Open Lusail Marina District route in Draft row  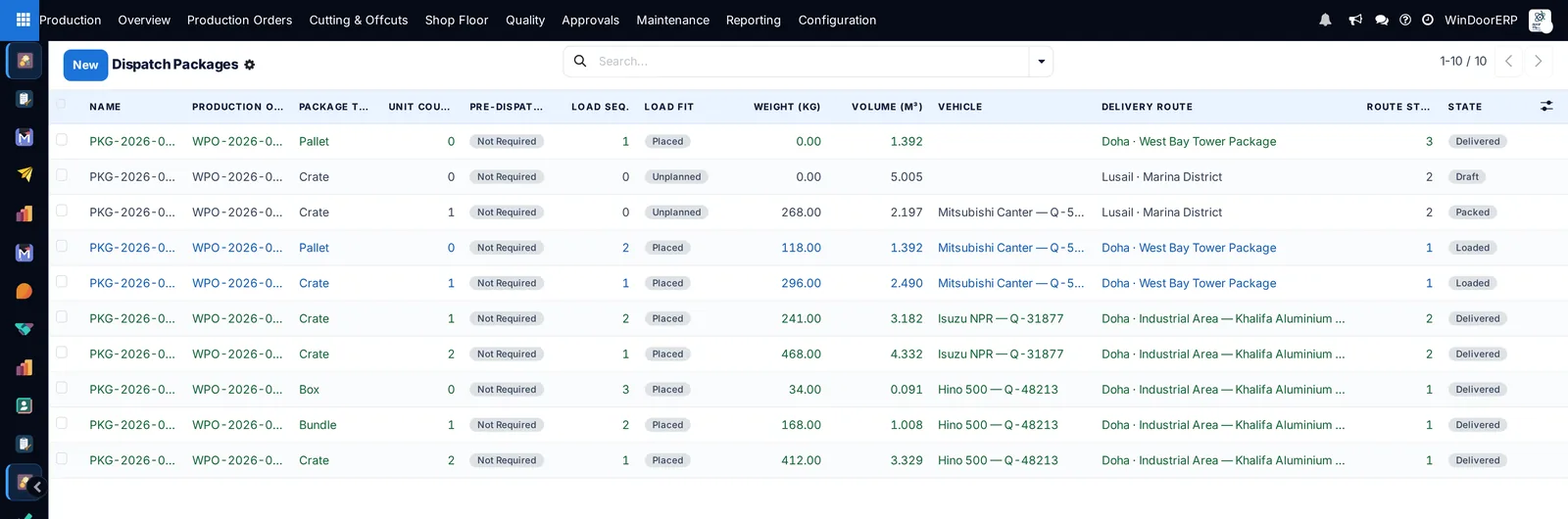tap(1162, 176)
